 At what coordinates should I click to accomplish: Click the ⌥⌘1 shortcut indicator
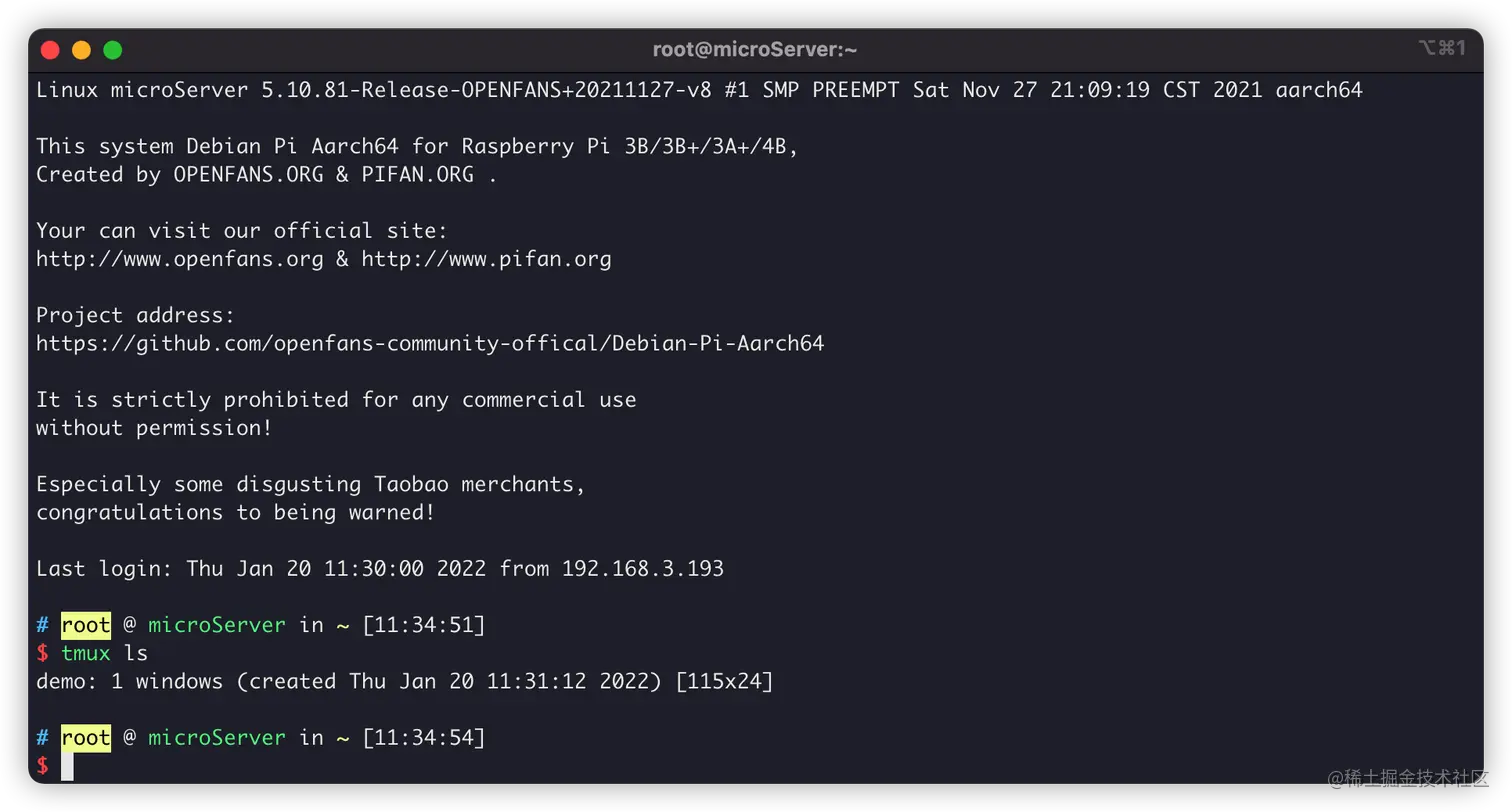pos(1441,48)
